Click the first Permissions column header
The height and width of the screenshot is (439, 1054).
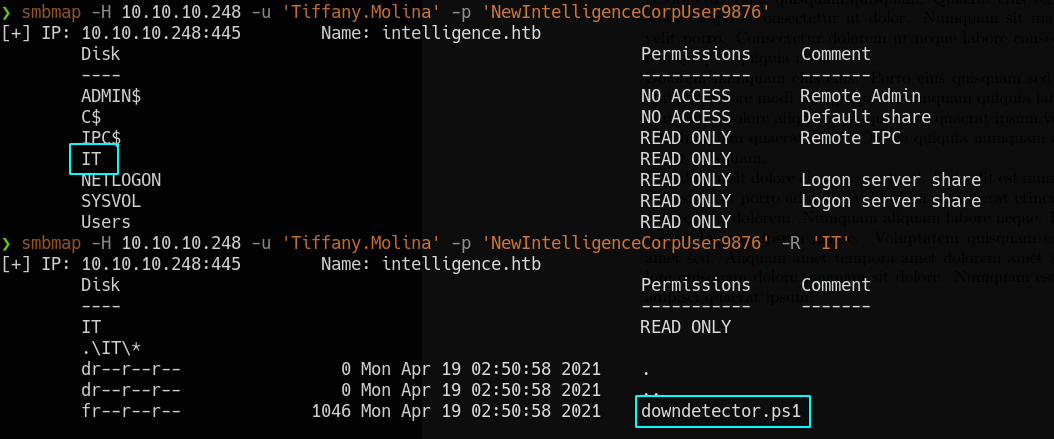[696, 54]
